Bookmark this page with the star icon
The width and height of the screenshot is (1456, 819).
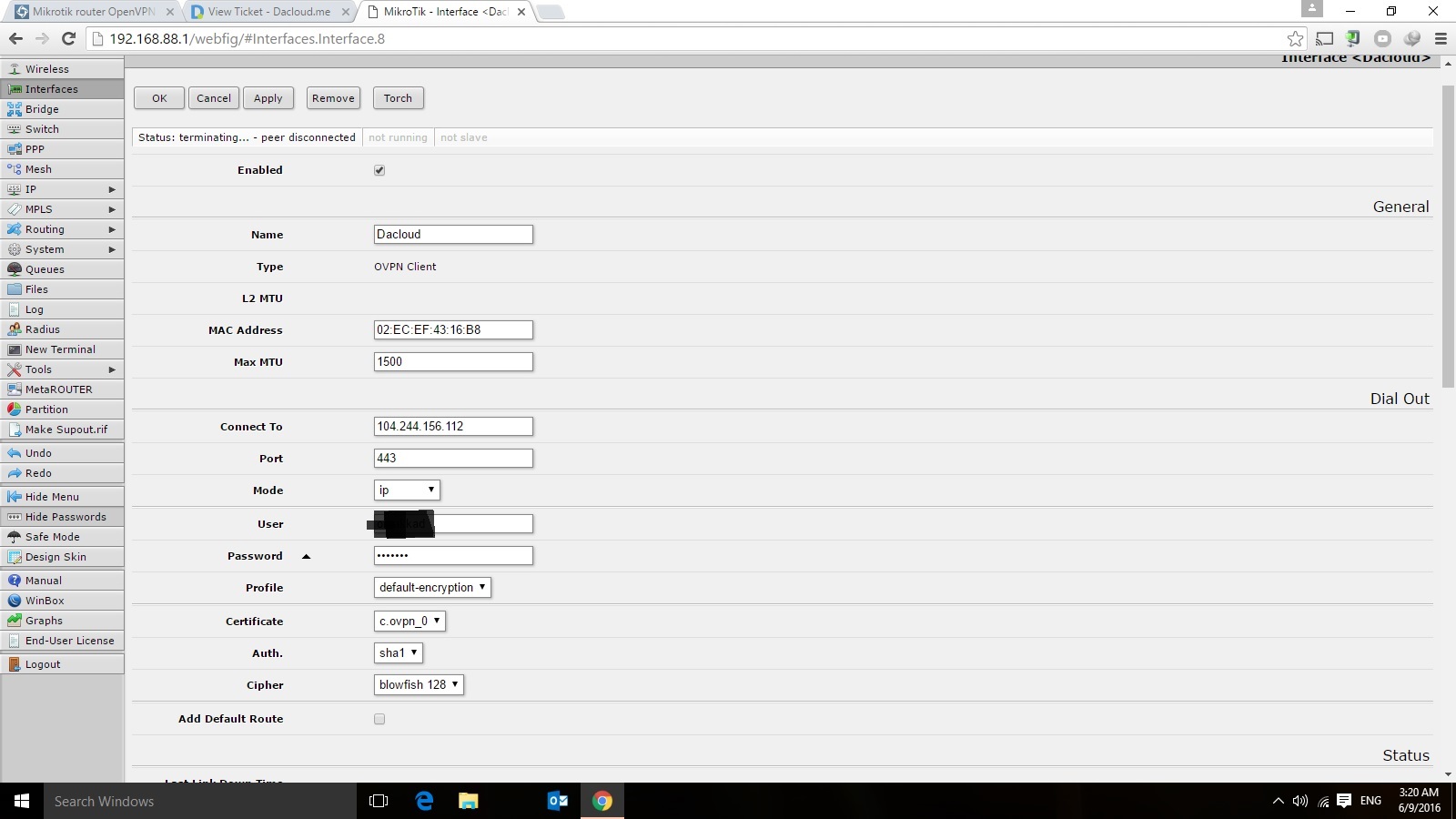[1295, 38]
